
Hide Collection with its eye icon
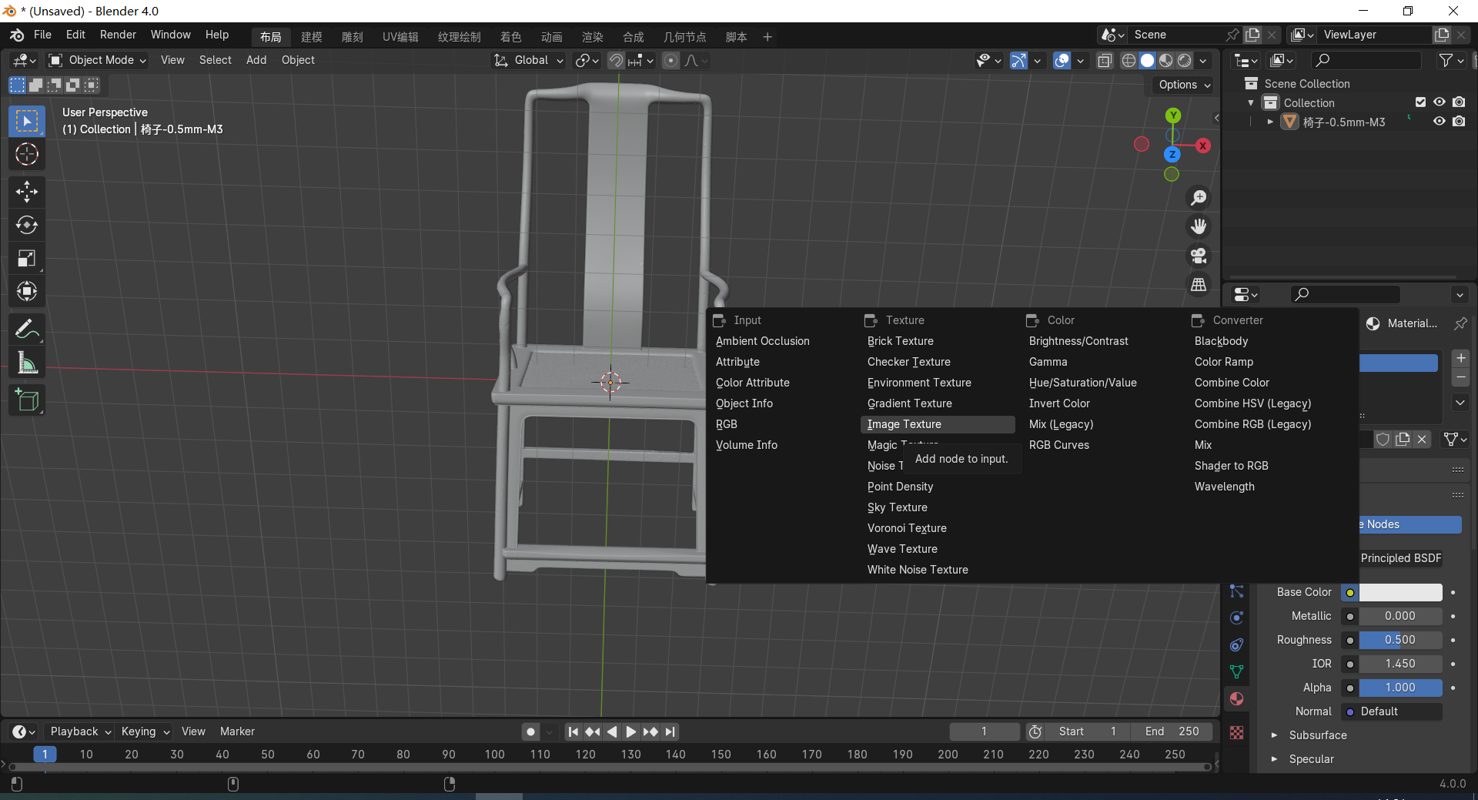(x=1439, y=102)
